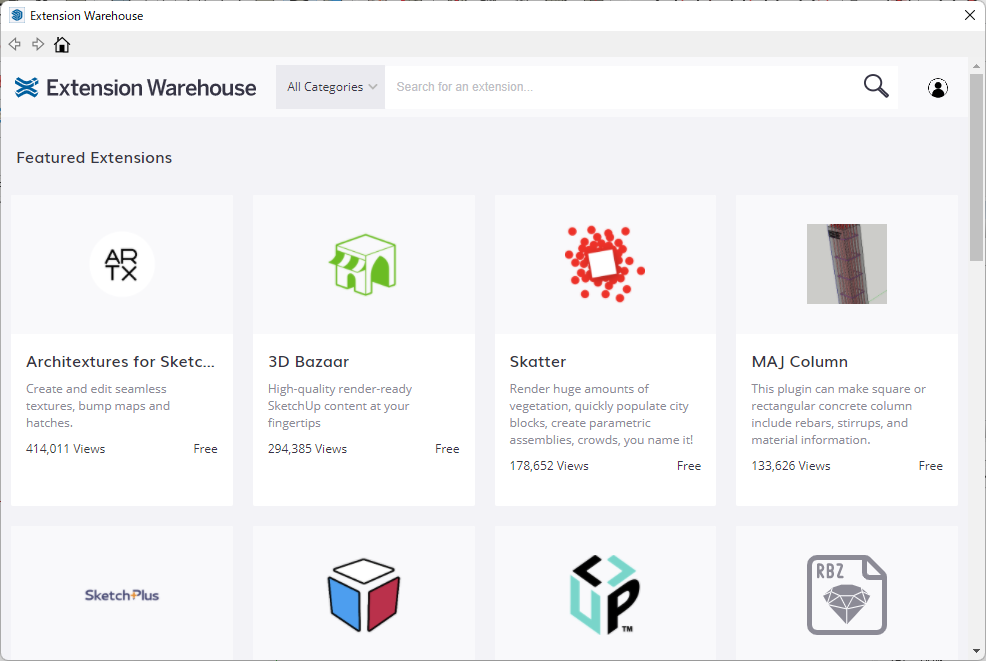Screen dimensions: 986x661
Task: Click the MAJ Column thumbnail image
Action: tap(846, 264)
